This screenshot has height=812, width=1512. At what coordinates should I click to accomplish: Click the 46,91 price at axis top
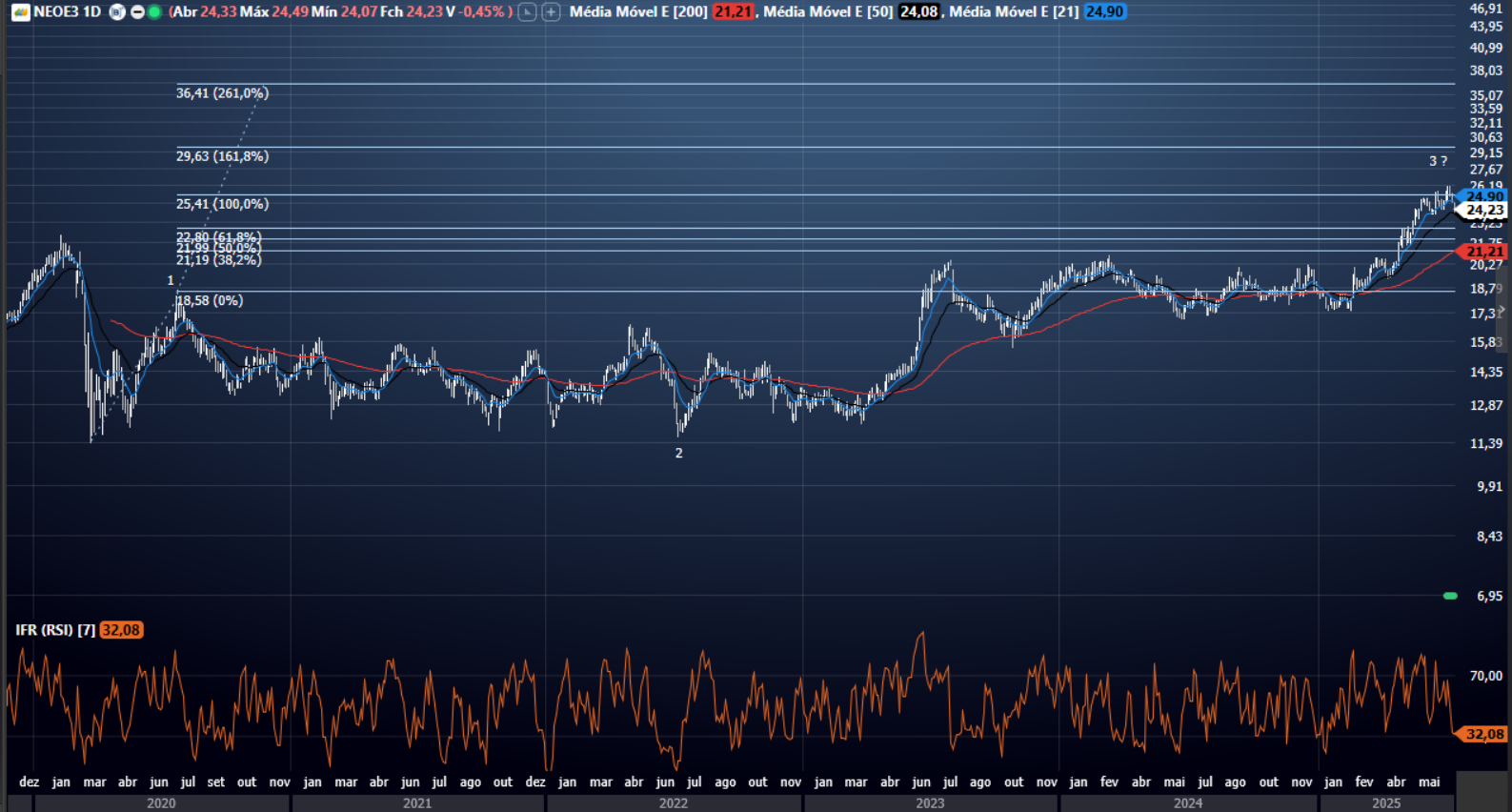point(1485,8)
